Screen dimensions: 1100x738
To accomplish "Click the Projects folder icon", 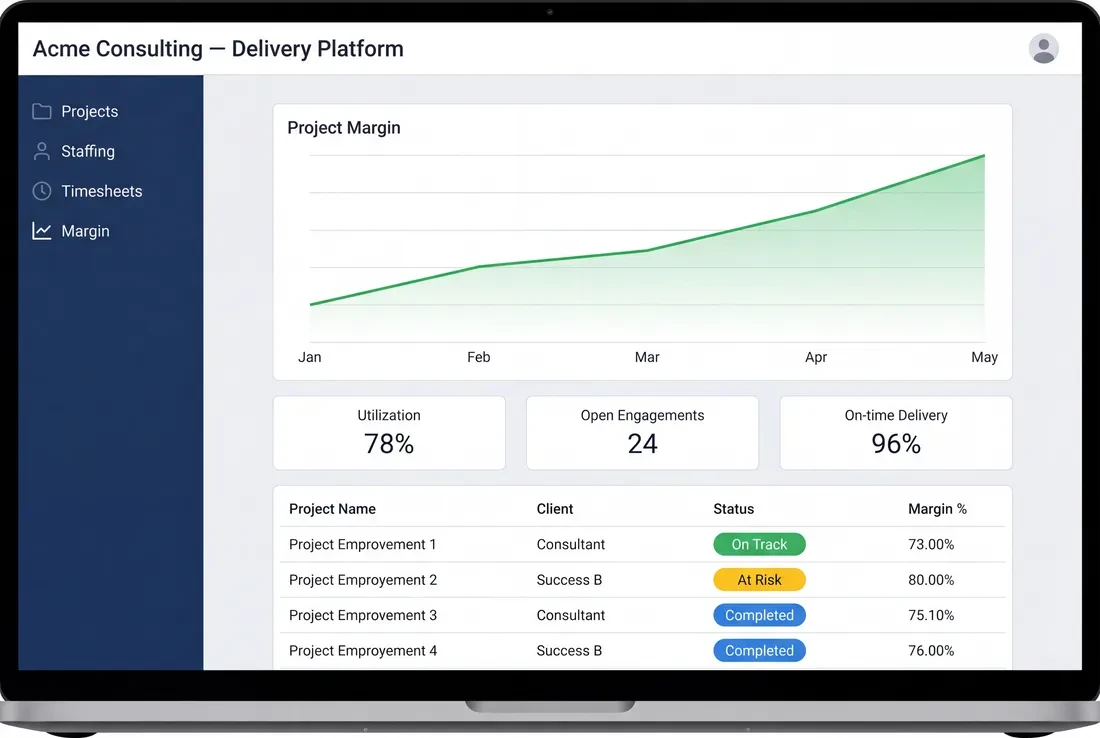I will (41, 111).
